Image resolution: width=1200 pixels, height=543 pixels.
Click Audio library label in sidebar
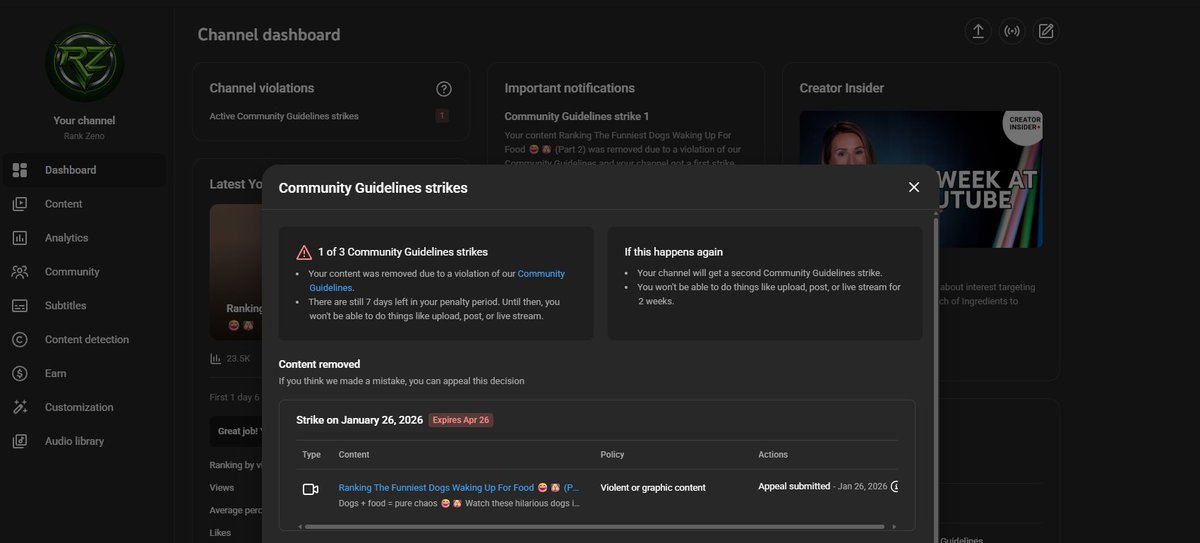pos(74,441)
